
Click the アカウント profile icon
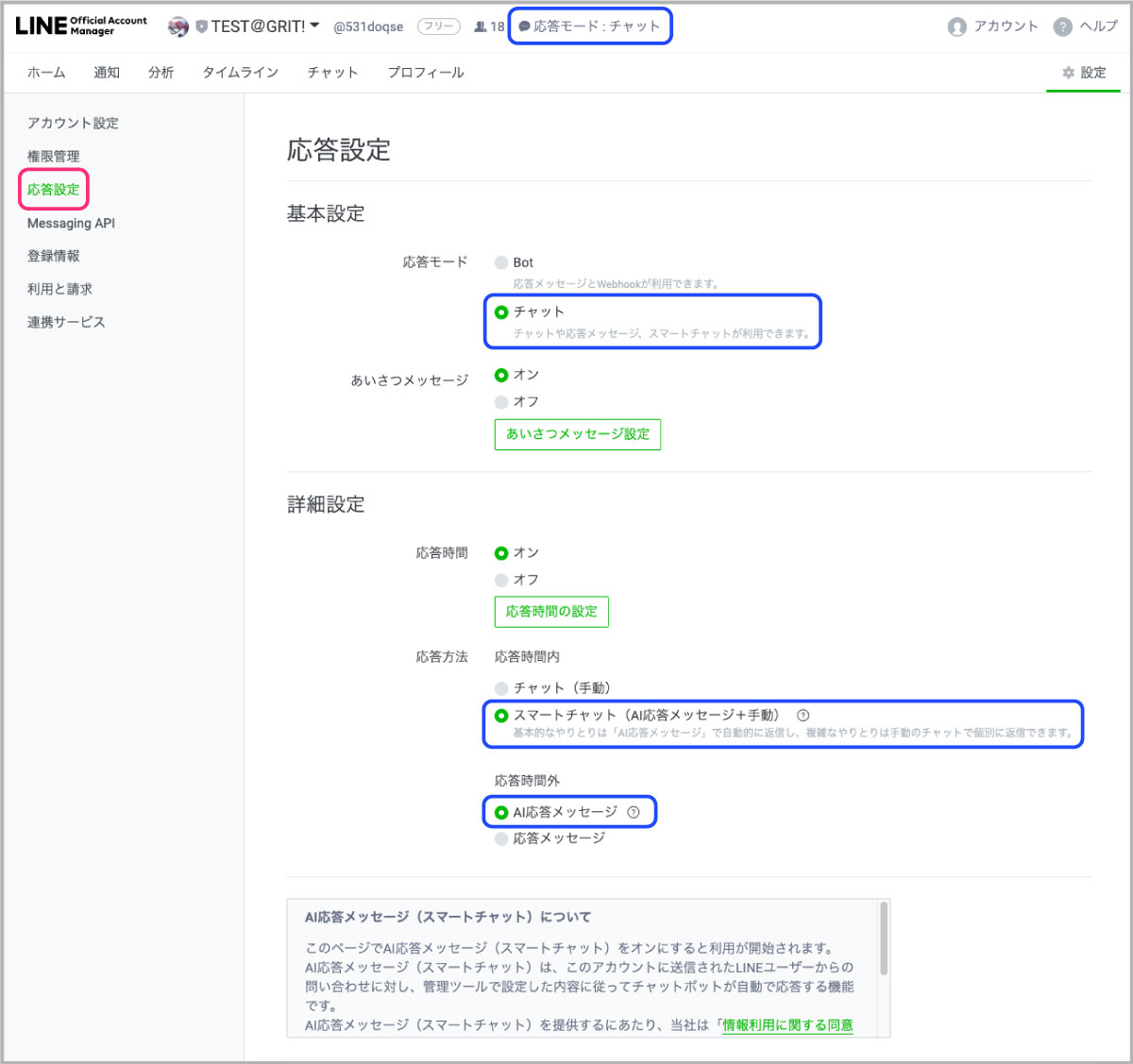click(957, 26)
